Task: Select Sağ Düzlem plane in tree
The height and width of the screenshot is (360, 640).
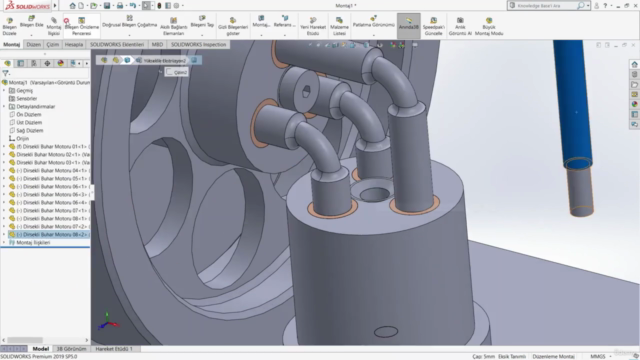Action: [30, 131]
